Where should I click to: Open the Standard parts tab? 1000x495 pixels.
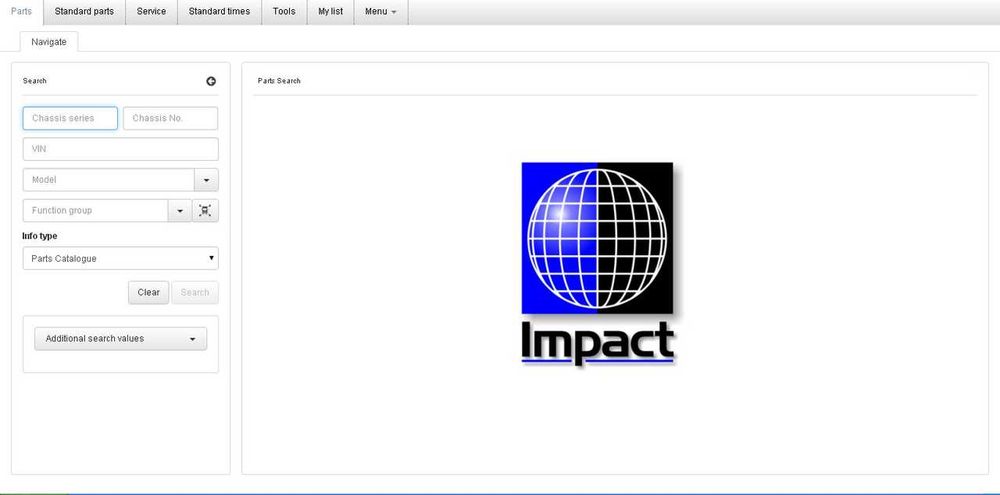(84, 11)
